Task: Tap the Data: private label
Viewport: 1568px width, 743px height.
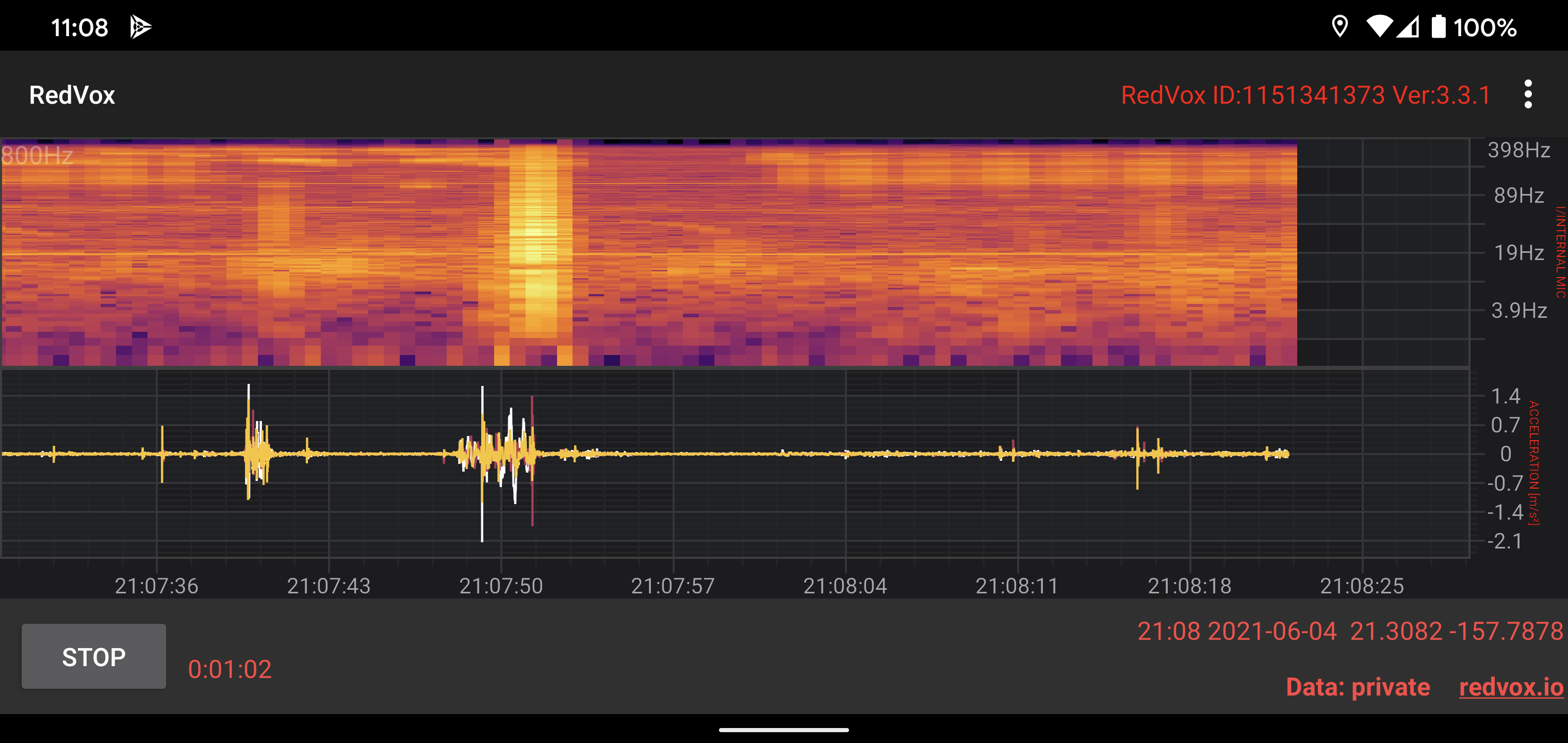Action: (1358, 687)
